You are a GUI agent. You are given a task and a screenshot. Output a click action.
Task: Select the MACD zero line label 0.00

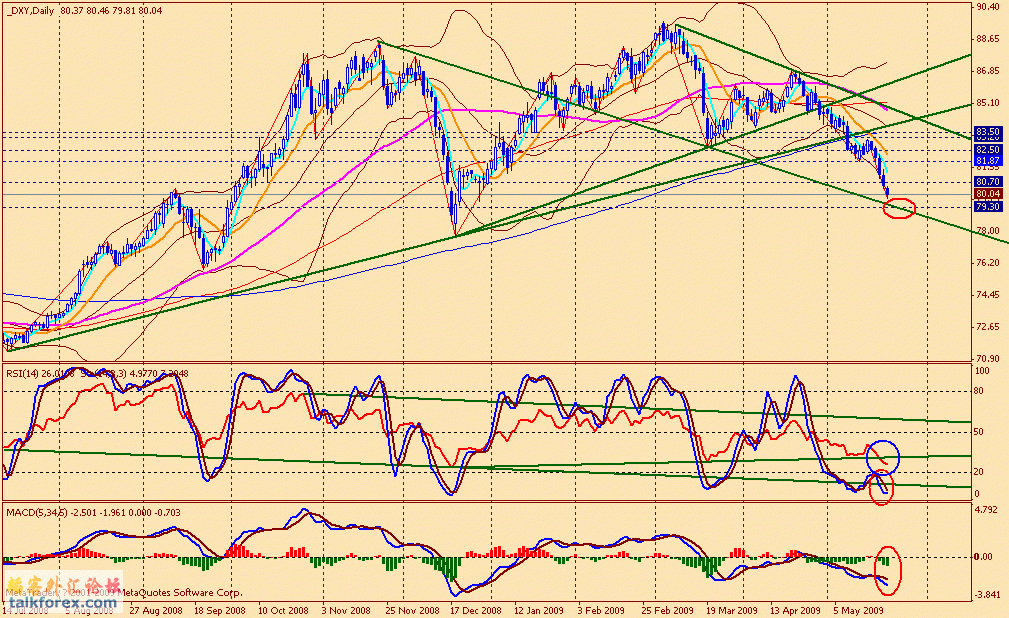(985, 557)
